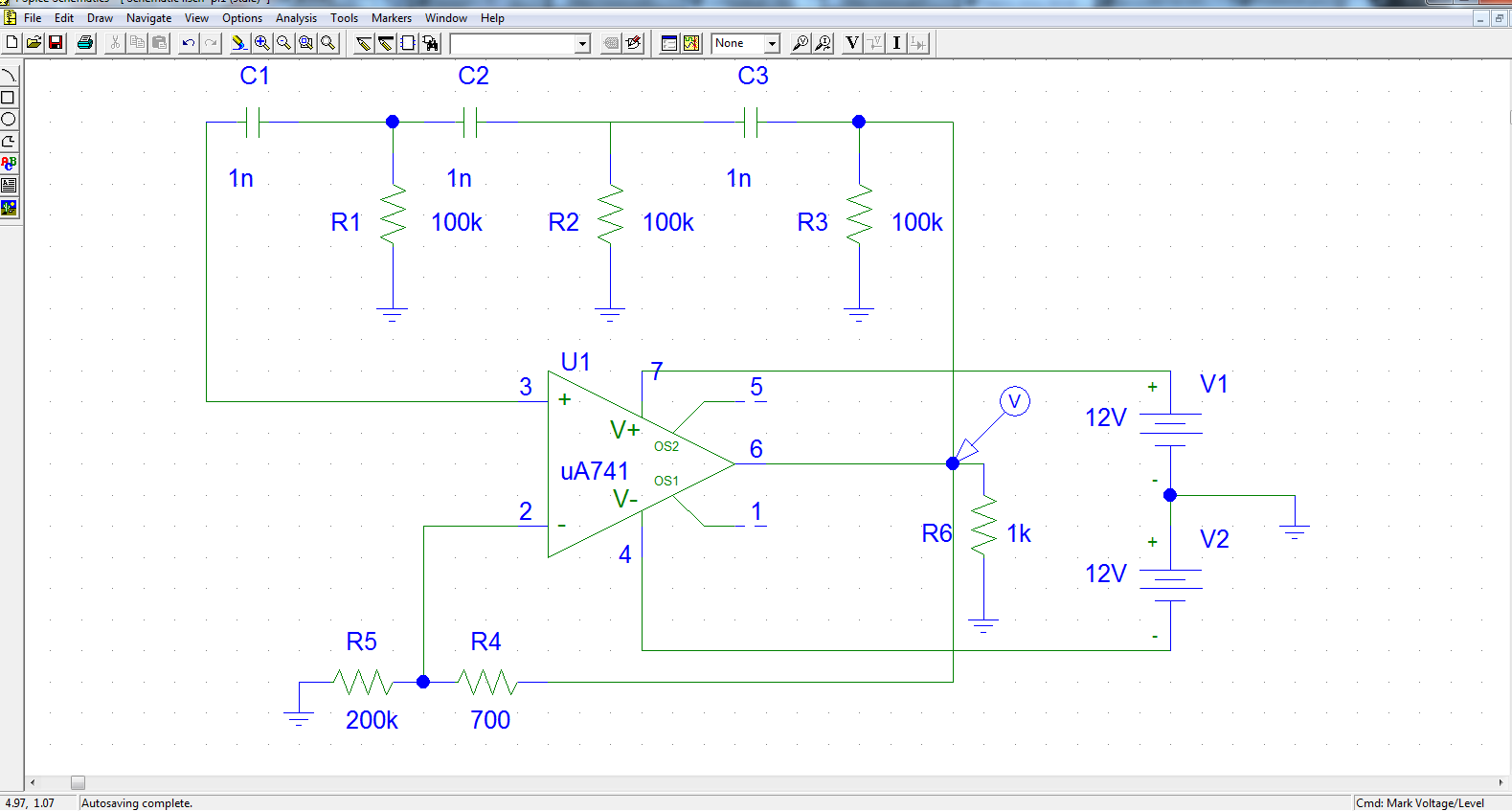Click the Edit Attributes icon
Image resolution: width=1512 pixels, height=811 pixels.
coord(611,43)
